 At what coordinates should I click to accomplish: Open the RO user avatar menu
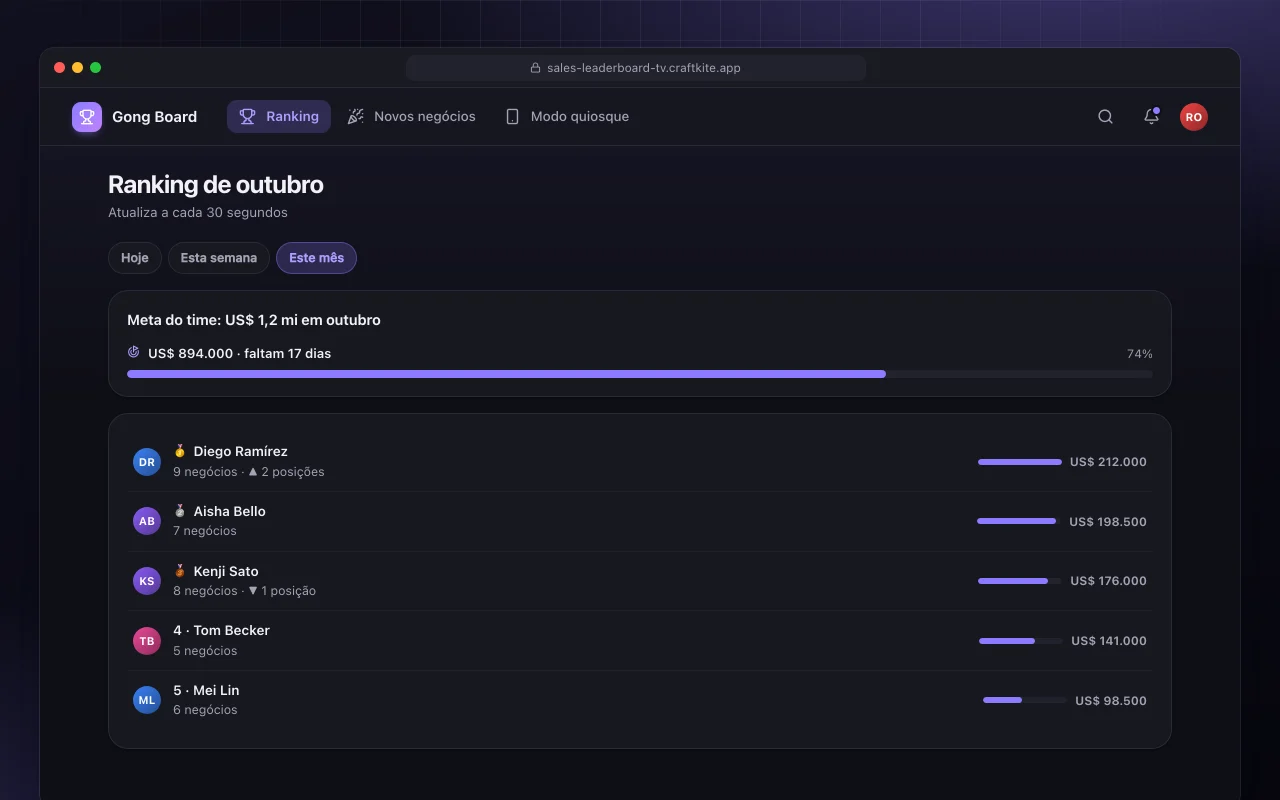[x=1193, y=117]
